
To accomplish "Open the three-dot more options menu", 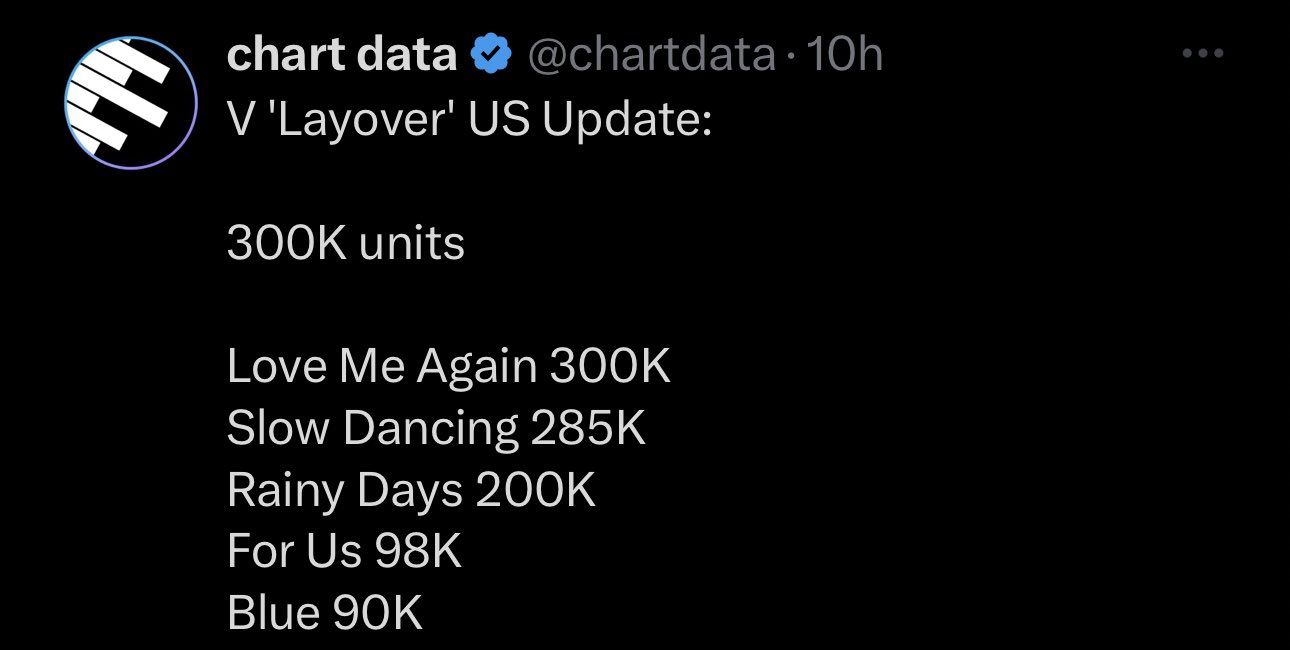I will (1203, 55).
